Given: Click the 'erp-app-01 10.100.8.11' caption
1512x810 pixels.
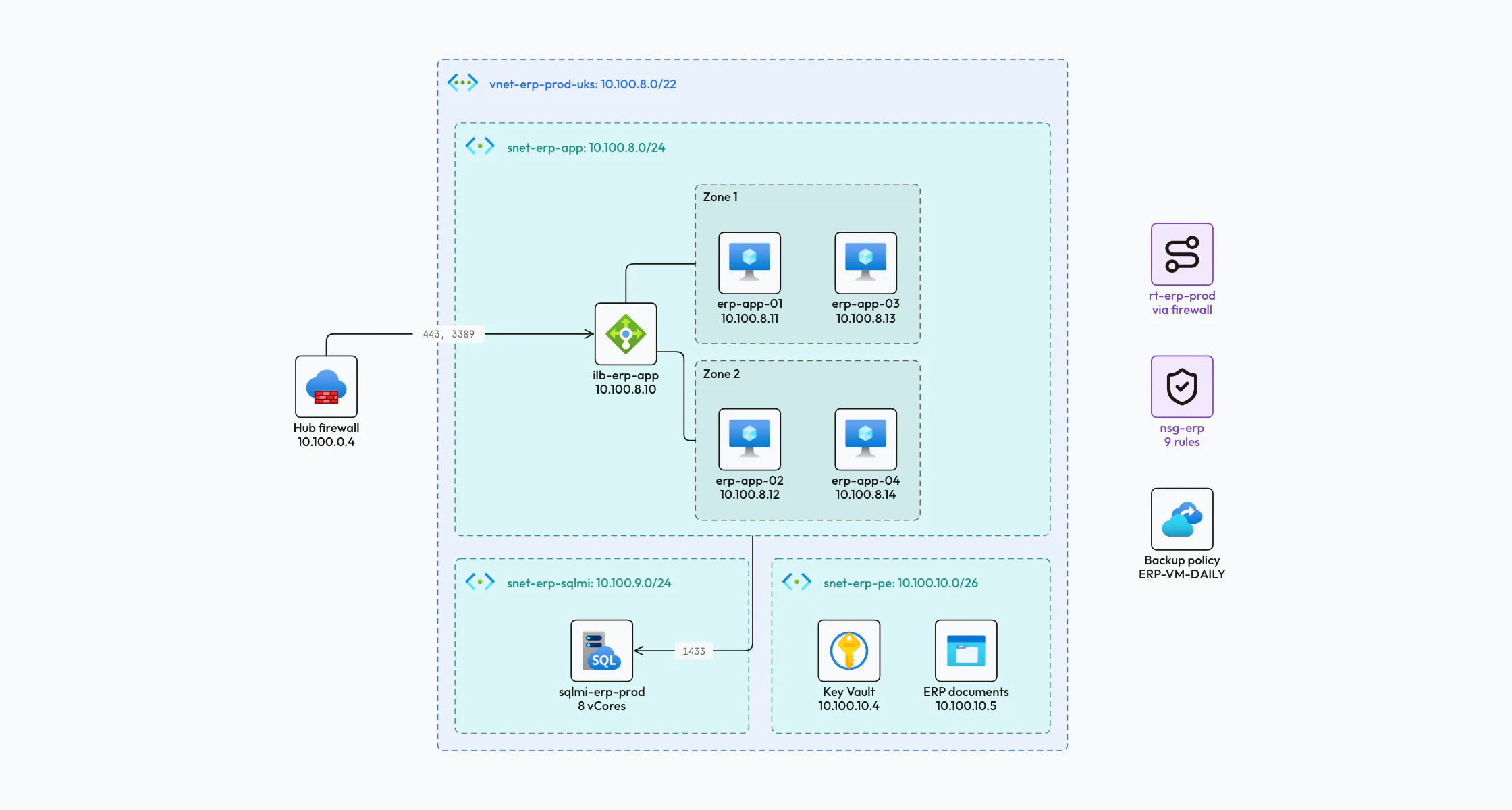Looking at the screenshot, I should (x=749, y=311).
